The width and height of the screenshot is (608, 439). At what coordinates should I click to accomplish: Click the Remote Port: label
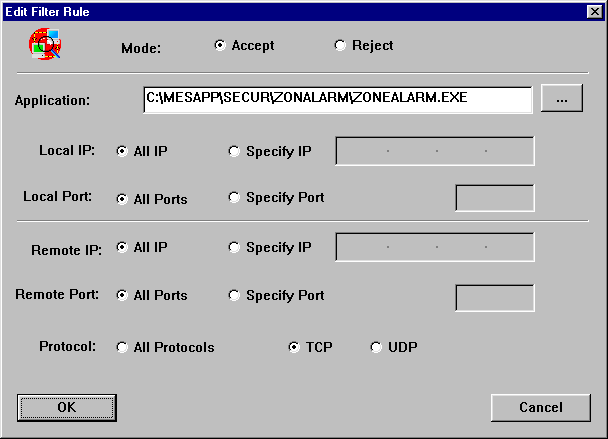pyautogui.click(x=57, y=294)
